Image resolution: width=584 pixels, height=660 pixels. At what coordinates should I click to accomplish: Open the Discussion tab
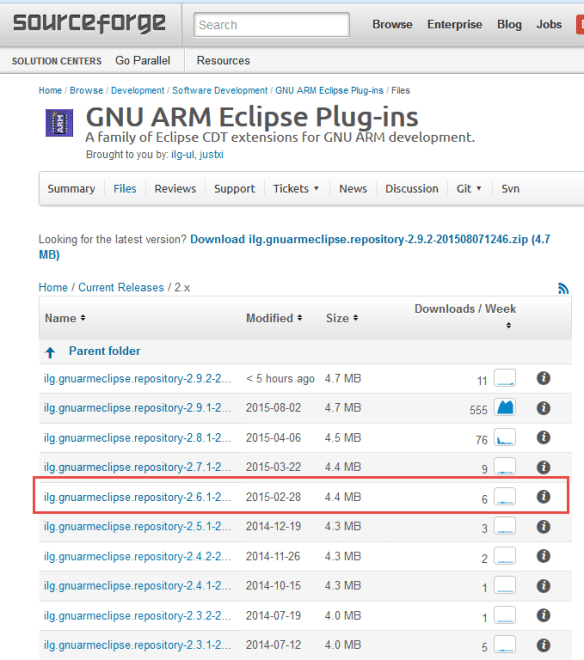(x=412, y=189)
